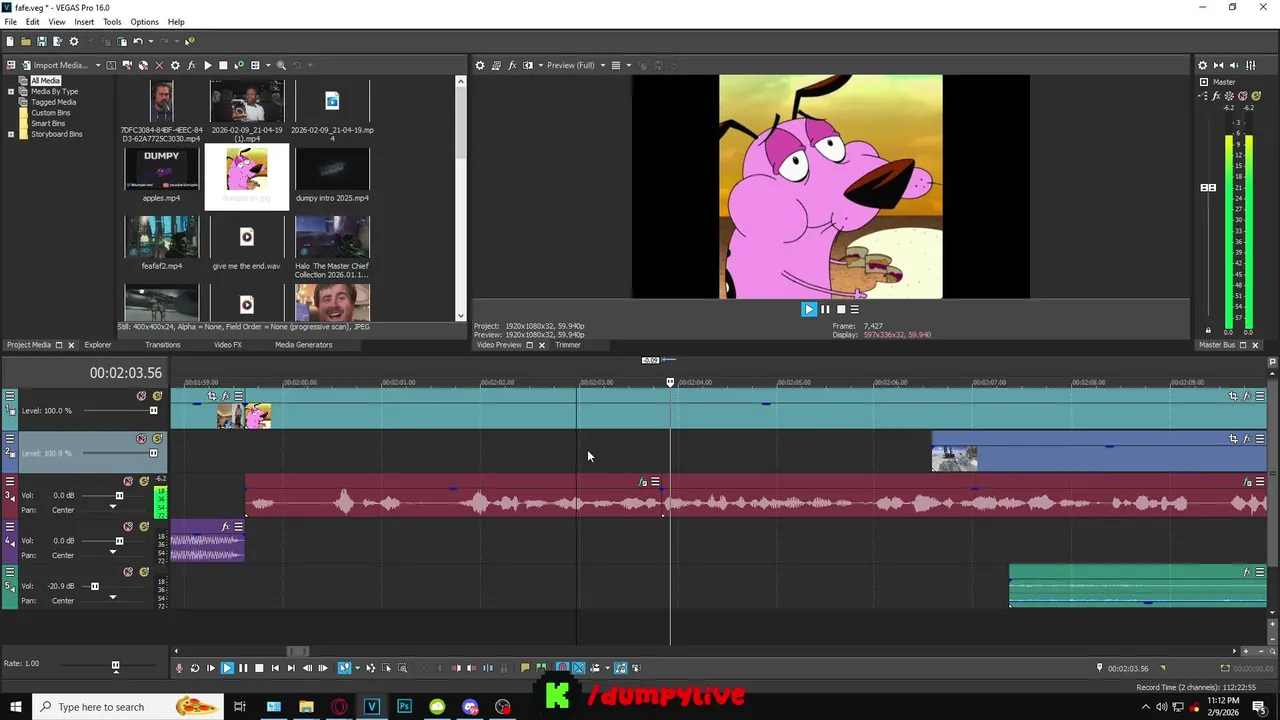Click the media search magnifier icon
This screenshot has height=720, width=1280.
click(x=281, y=65)
